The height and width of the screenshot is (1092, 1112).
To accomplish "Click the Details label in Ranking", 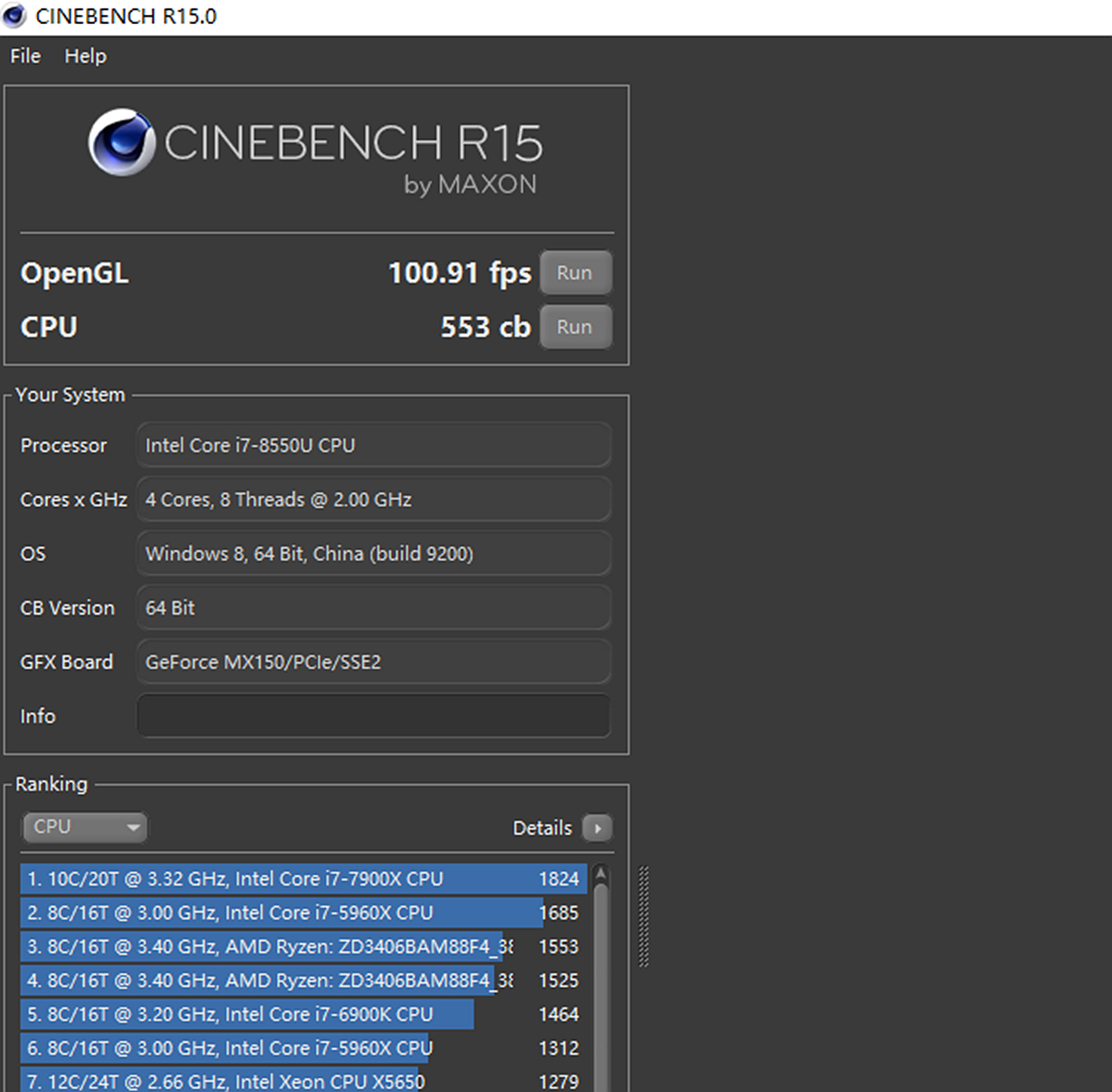I will (542, 828).
